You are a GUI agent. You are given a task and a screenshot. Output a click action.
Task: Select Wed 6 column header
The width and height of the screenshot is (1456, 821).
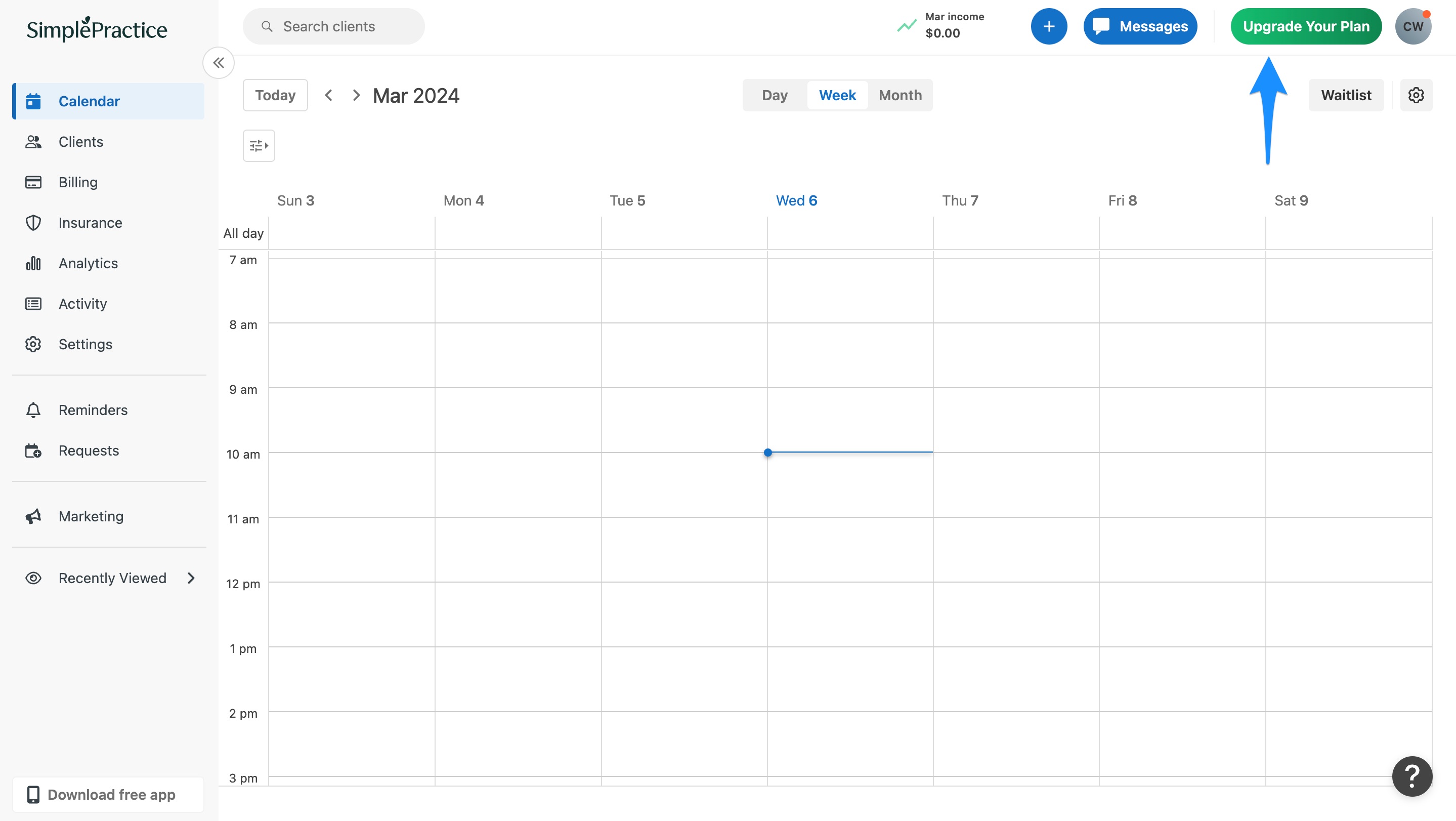(796, 201)
